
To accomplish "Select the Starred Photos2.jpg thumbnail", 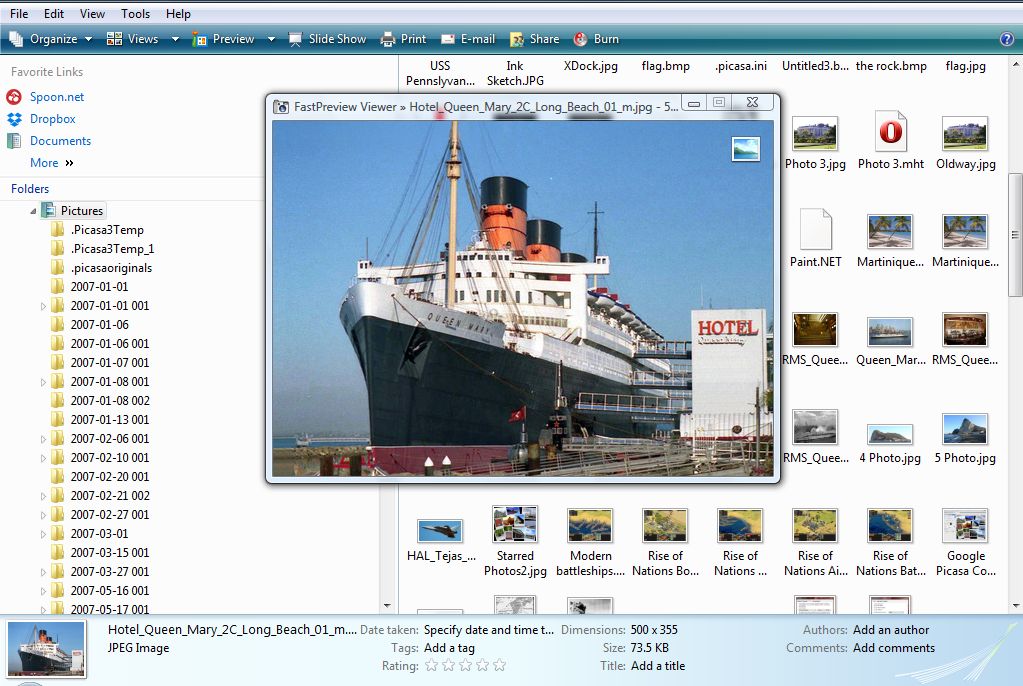I will [x=515, y=524].
